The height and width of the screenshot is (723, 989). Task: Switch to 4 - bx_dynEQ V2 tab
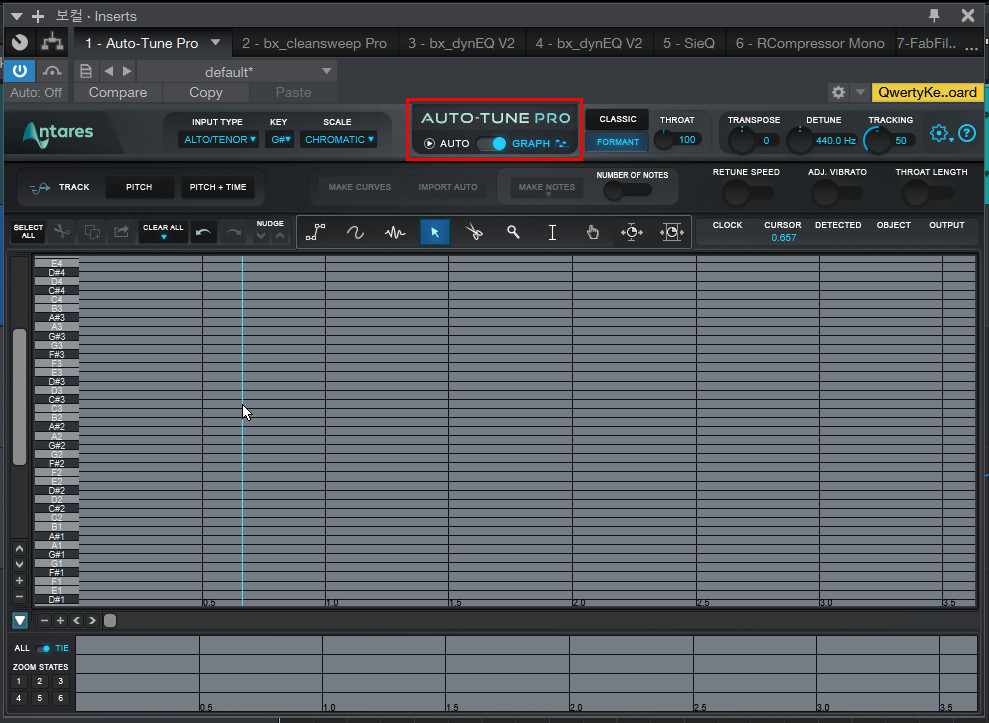click(x=588, y=43)
